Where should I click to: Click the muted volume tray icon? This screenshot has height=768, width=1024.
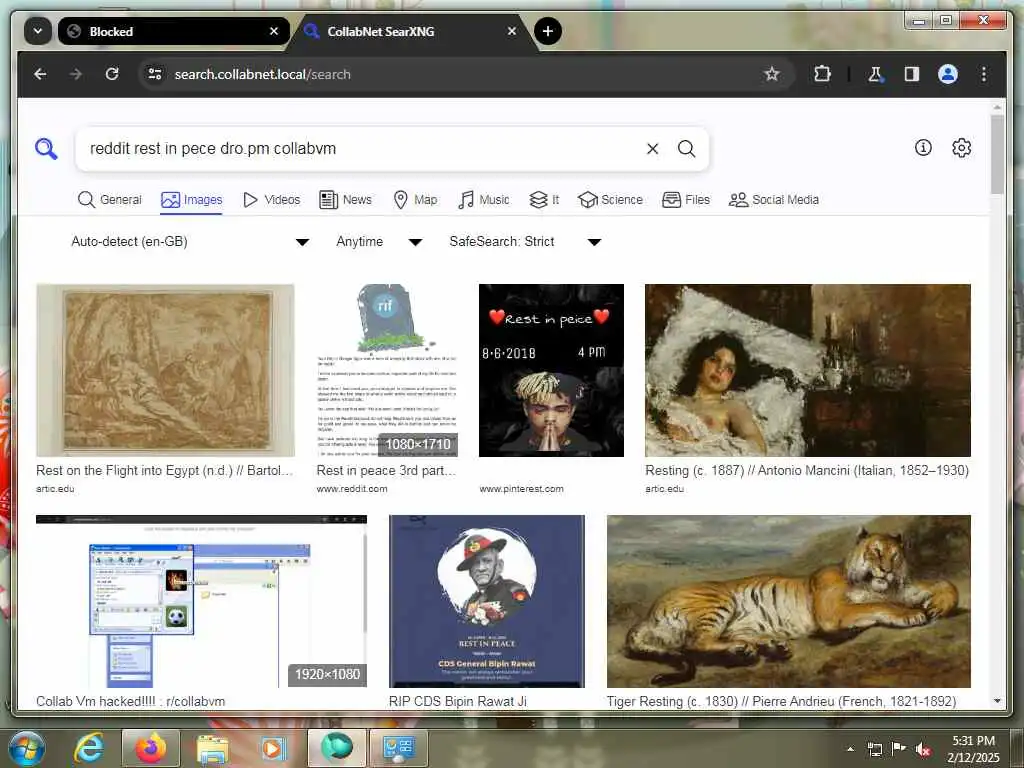point(922,750)
